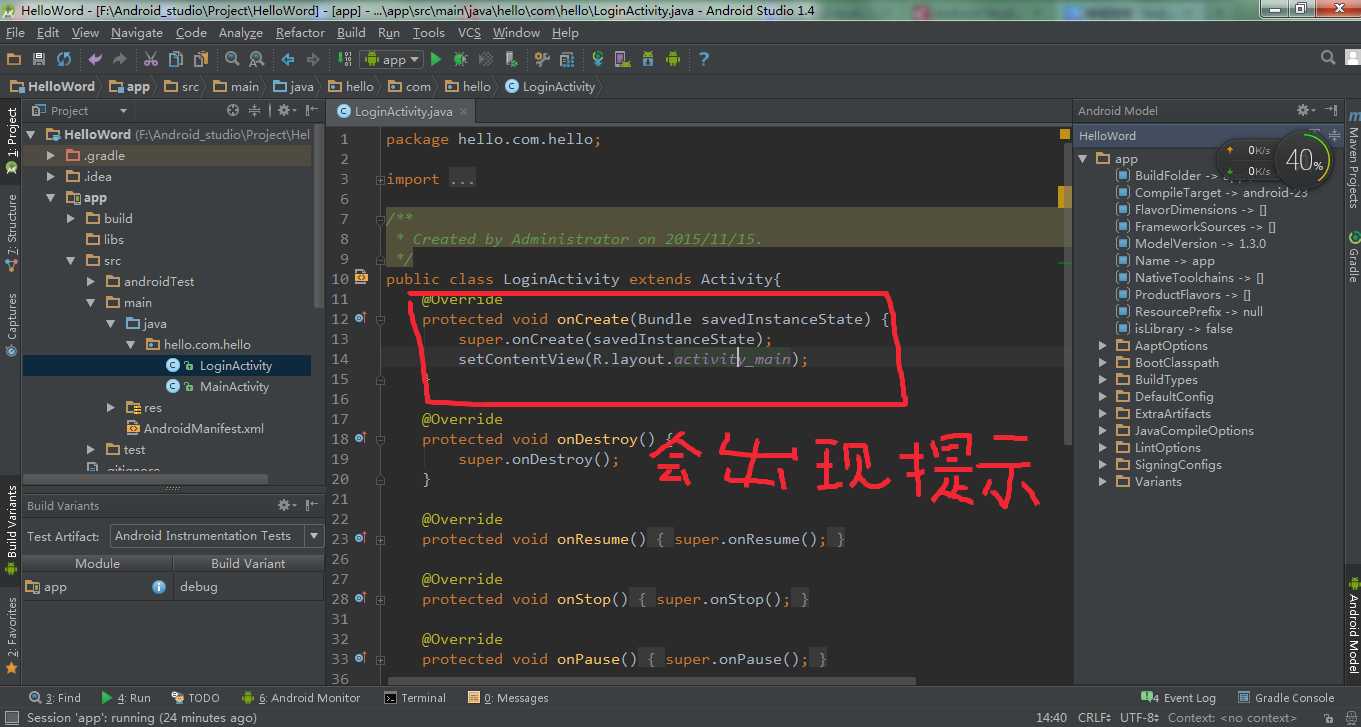The height and width of the screenshot is (727, 1361).
Task: Open the 6: Android Monitor tool button
Action: pos(300,698)
